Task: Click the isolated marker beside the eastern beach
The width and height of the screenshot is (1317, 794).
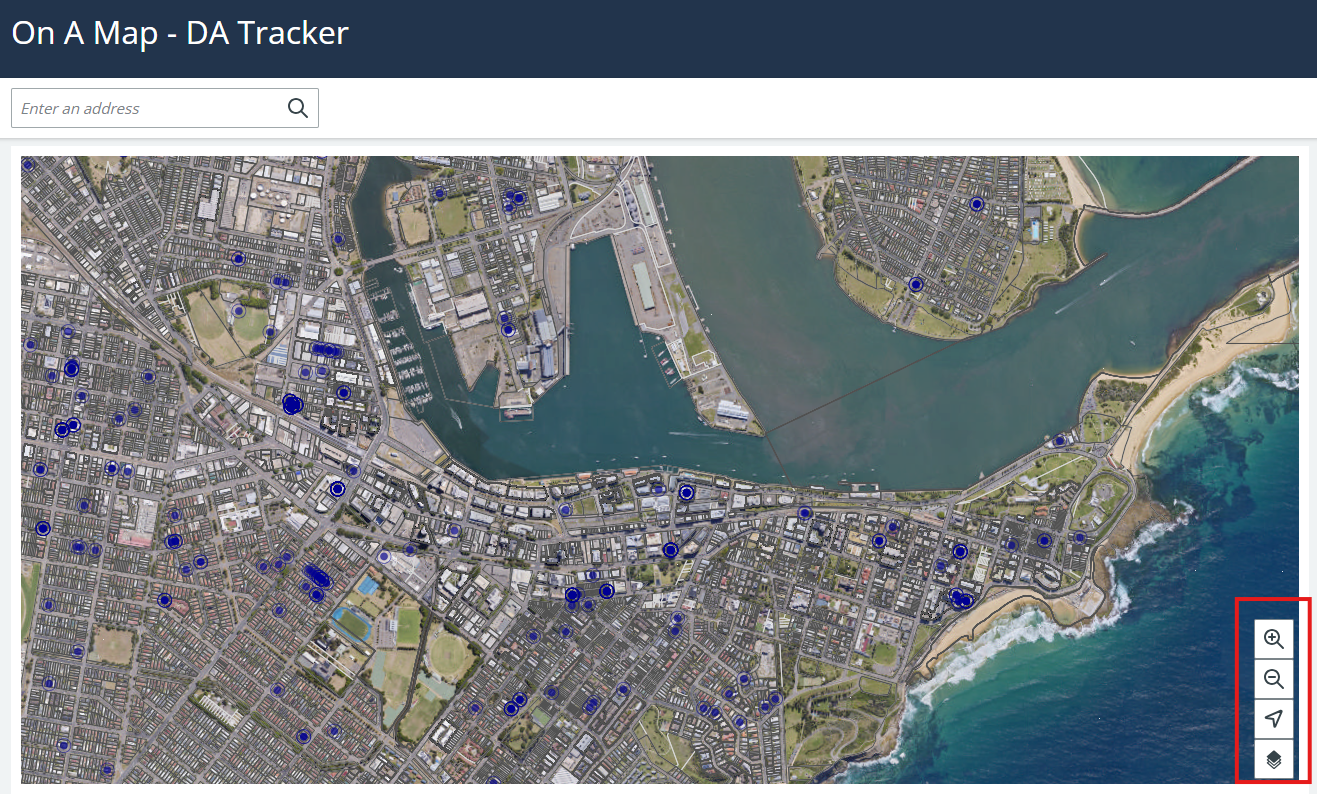Action: [1060, 440]
